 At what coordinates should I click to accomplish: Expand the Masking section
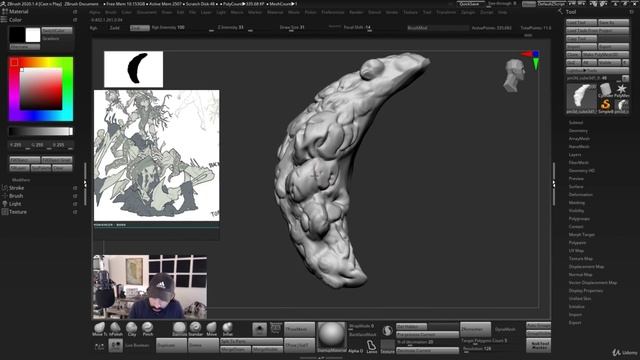[577, 202]
